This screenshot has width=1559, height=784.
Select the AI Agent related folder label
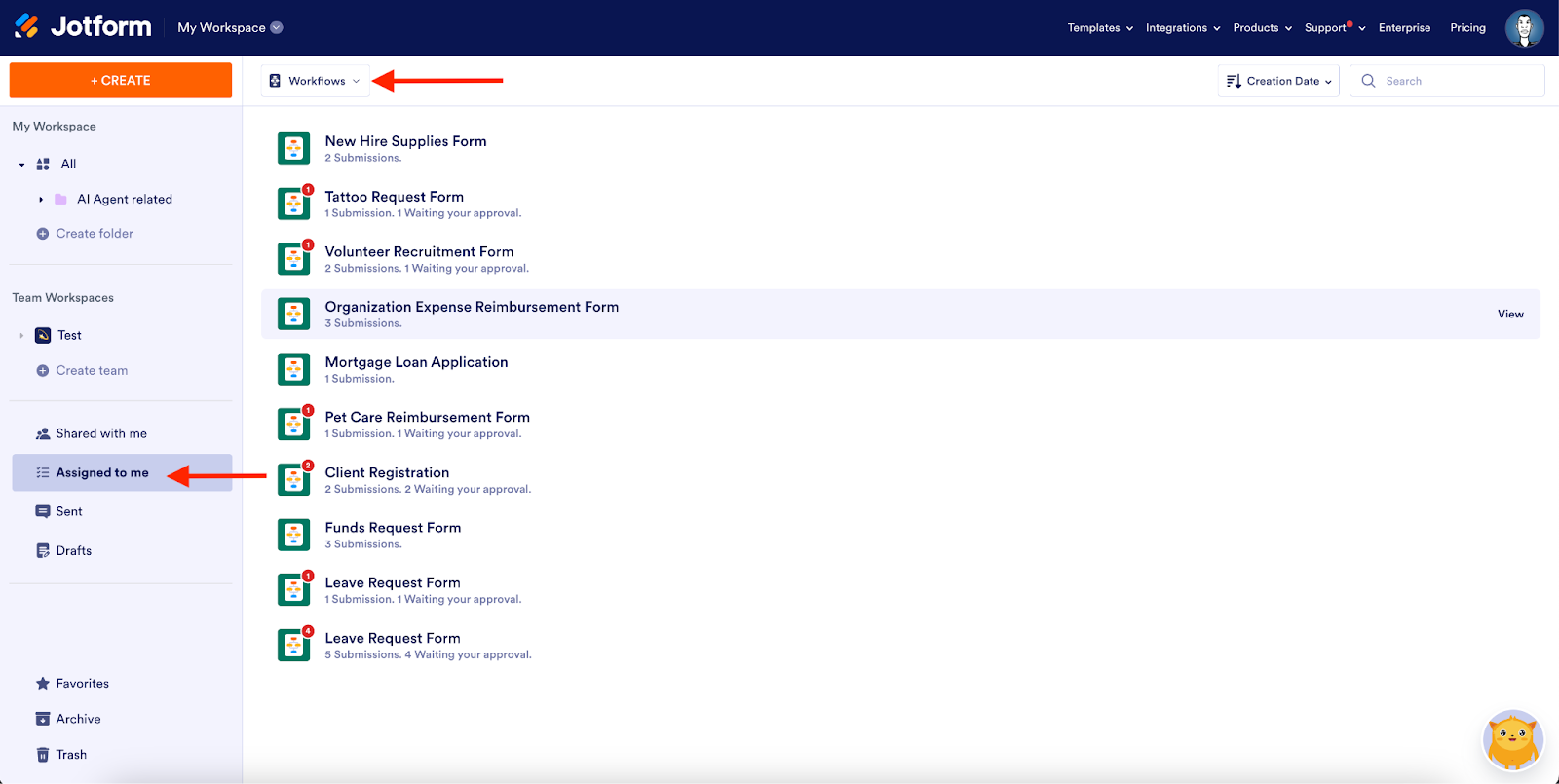(x=125, y=199)
